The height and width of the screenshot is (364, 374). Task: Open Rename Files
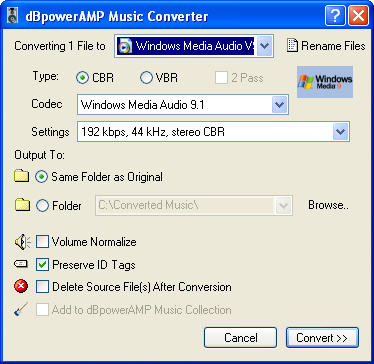tap(326, 46)
